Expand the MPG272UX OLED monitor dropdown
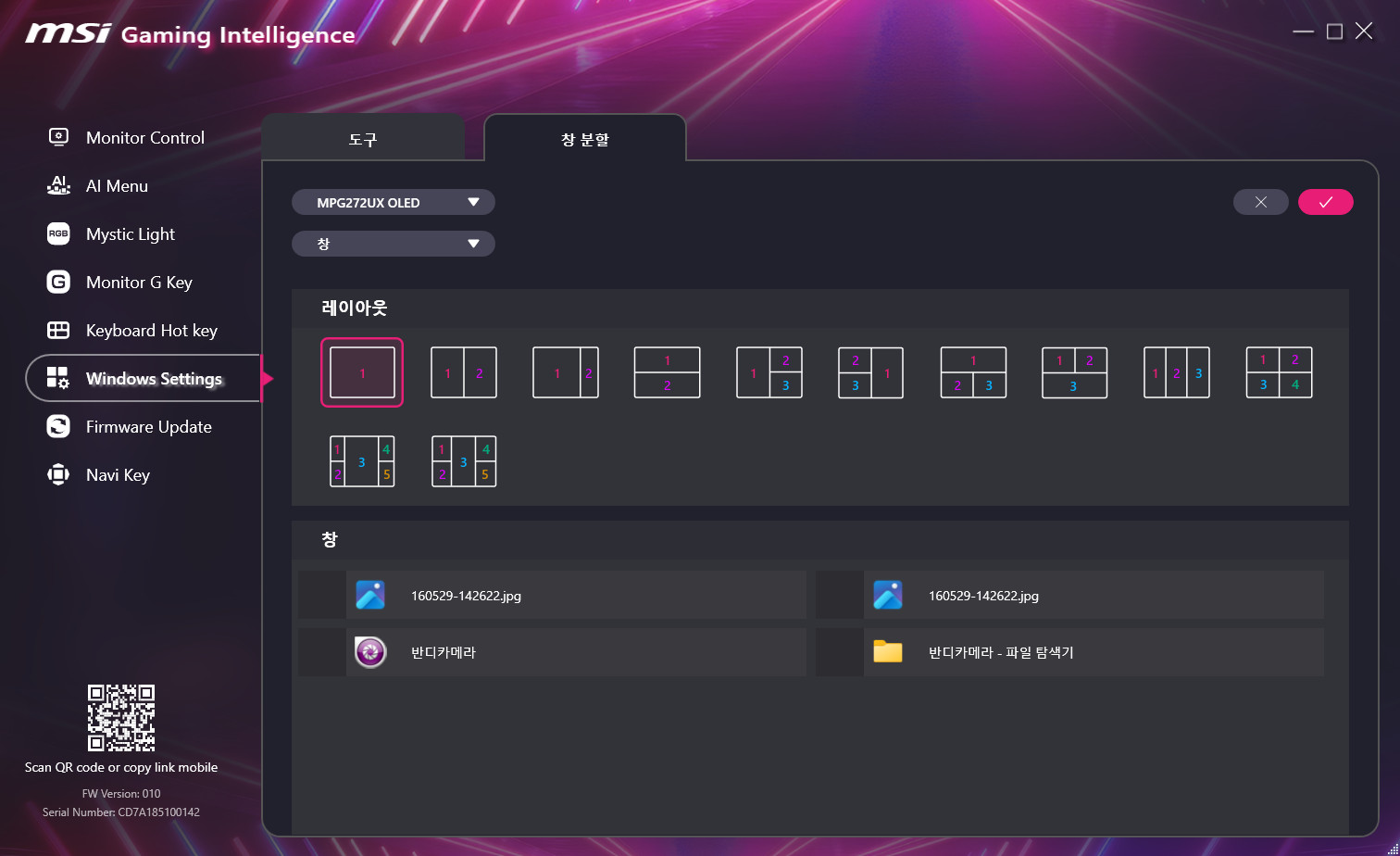The height and width of the screenshot is (856, 1400). (394, 202)
